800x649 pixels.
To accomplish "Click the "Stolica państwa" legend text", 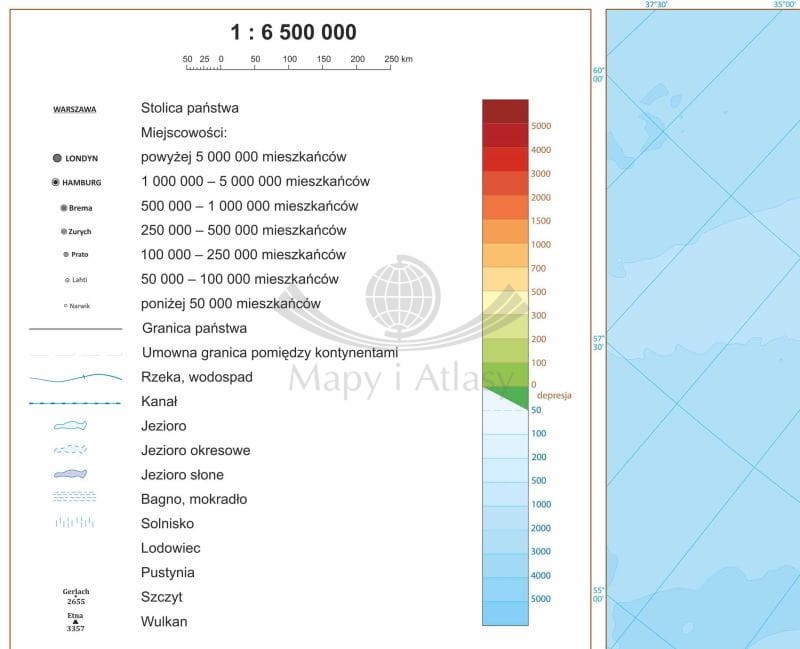I will [x=190, y=108].
